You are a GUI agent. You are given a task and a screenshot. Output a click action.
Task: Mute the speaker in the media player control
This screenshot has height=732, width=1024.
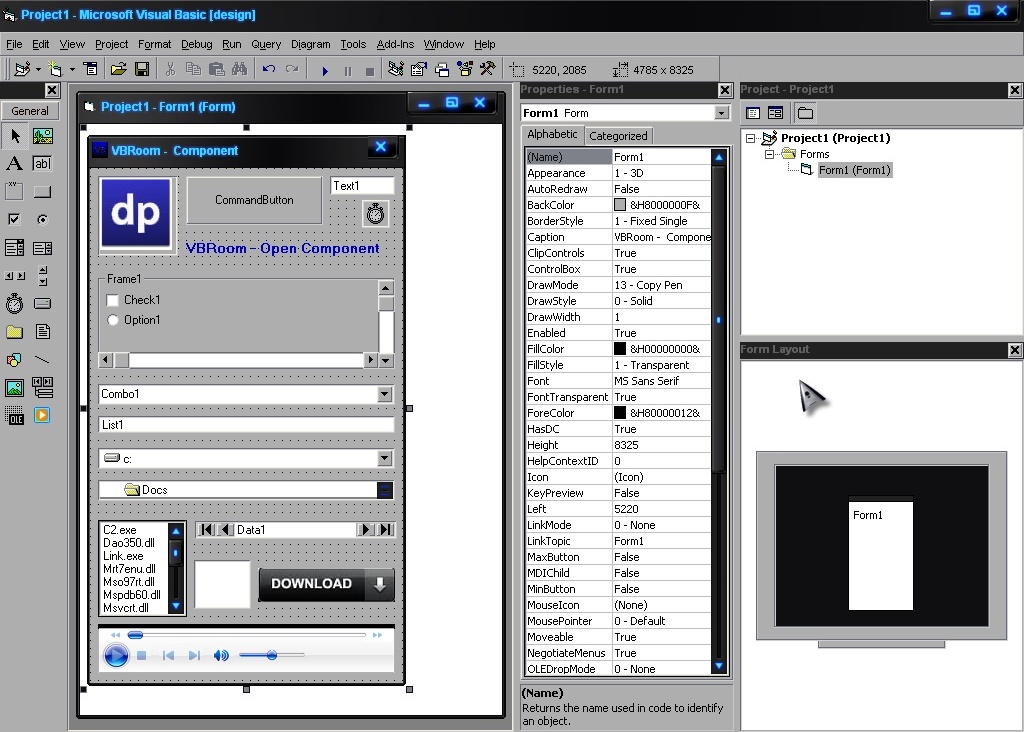click(220, 655)
